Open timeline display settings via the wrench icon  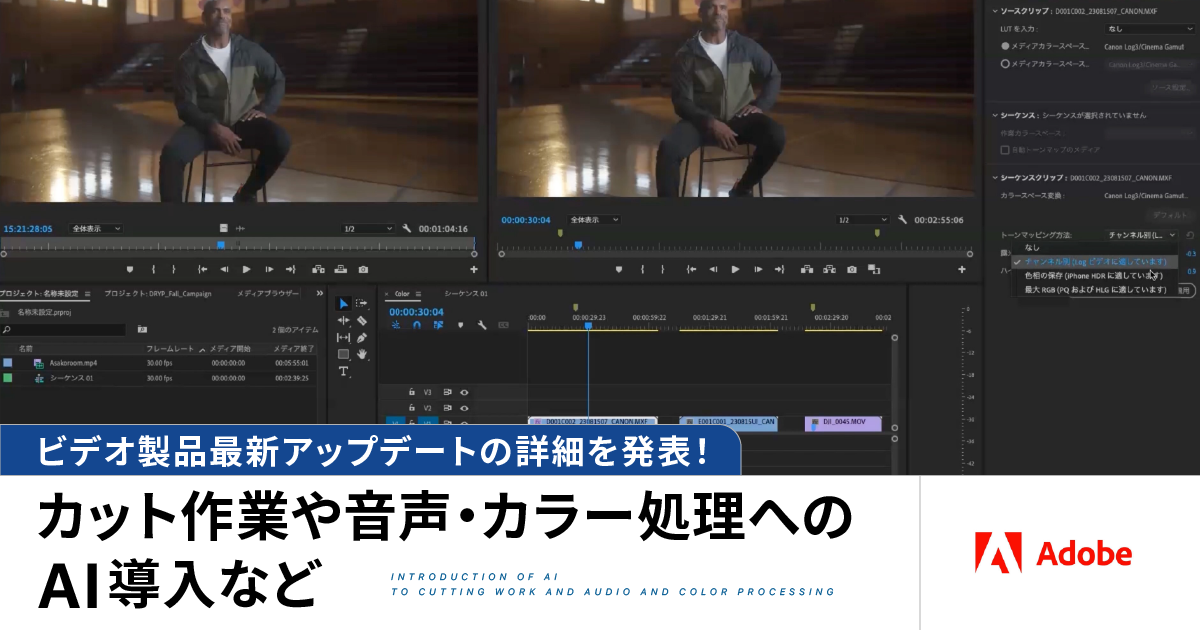(481, 326)
